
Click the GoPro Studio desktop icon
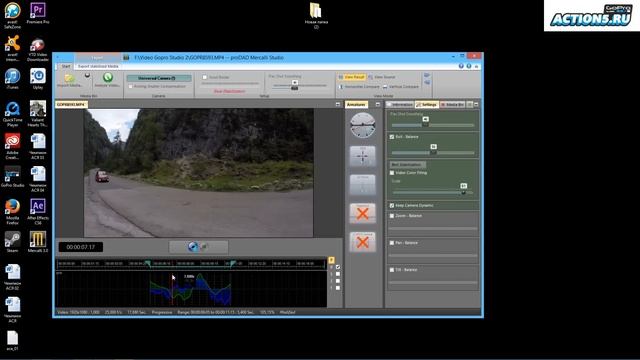pyautogui.click(x=12, y=177)
